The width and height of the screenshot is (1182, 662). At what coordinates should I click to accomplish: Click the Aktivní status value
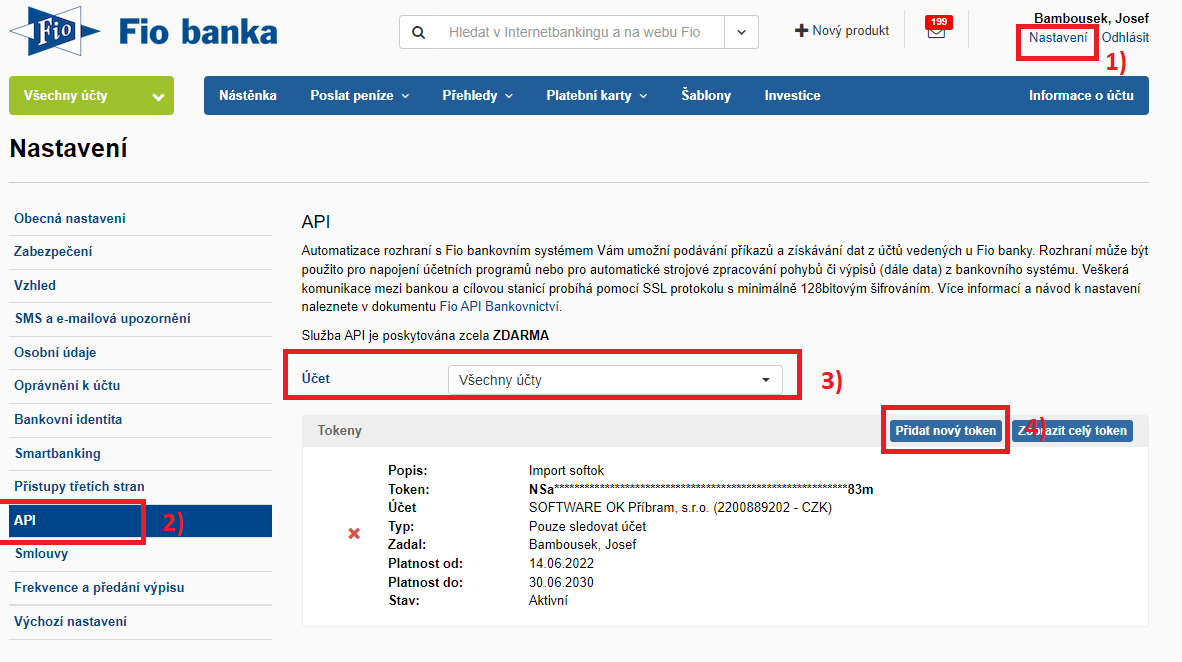tap(548, 601)
